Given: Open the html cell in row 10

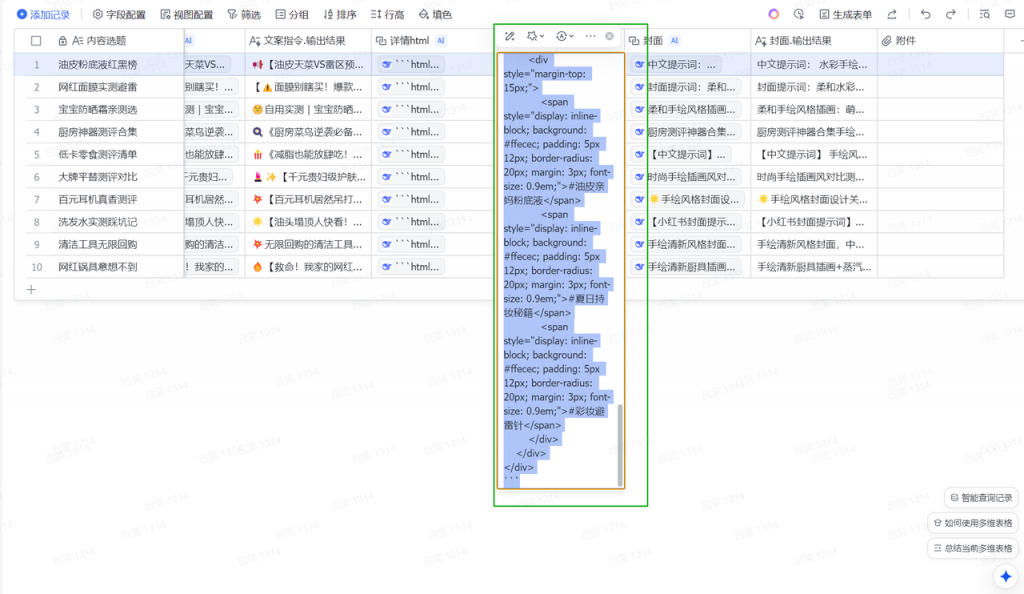Looking at the screenshot, I should [411, 266].
